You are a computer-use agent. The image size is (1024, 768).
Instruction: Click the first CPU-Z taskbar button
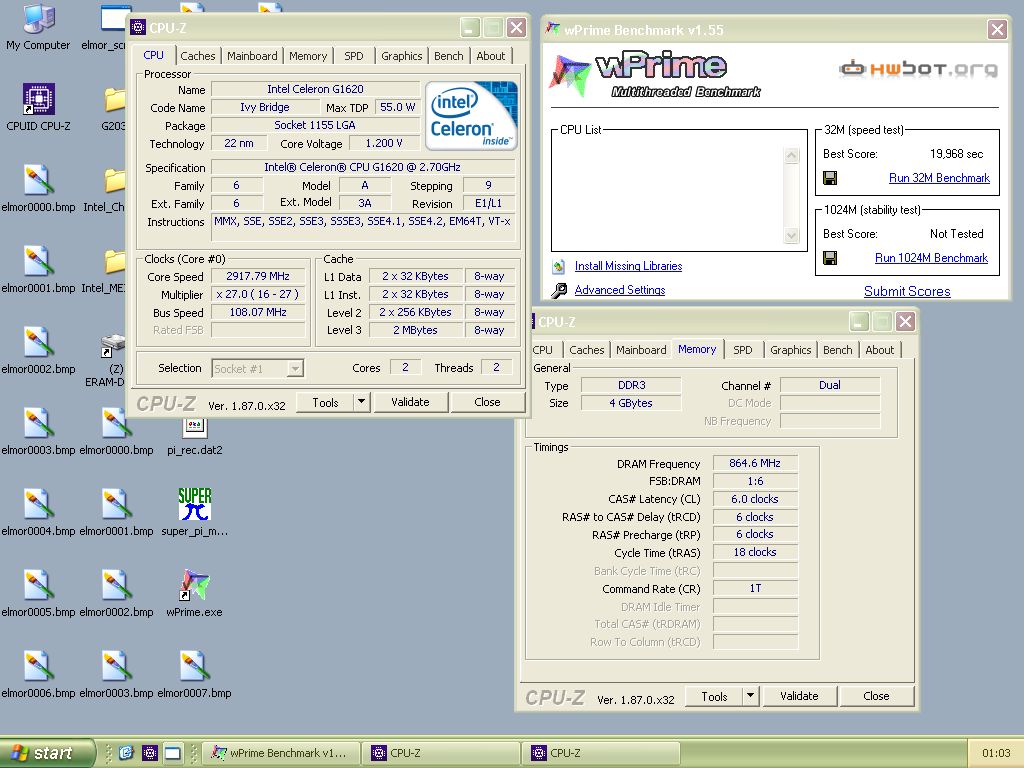coord(441,753)
